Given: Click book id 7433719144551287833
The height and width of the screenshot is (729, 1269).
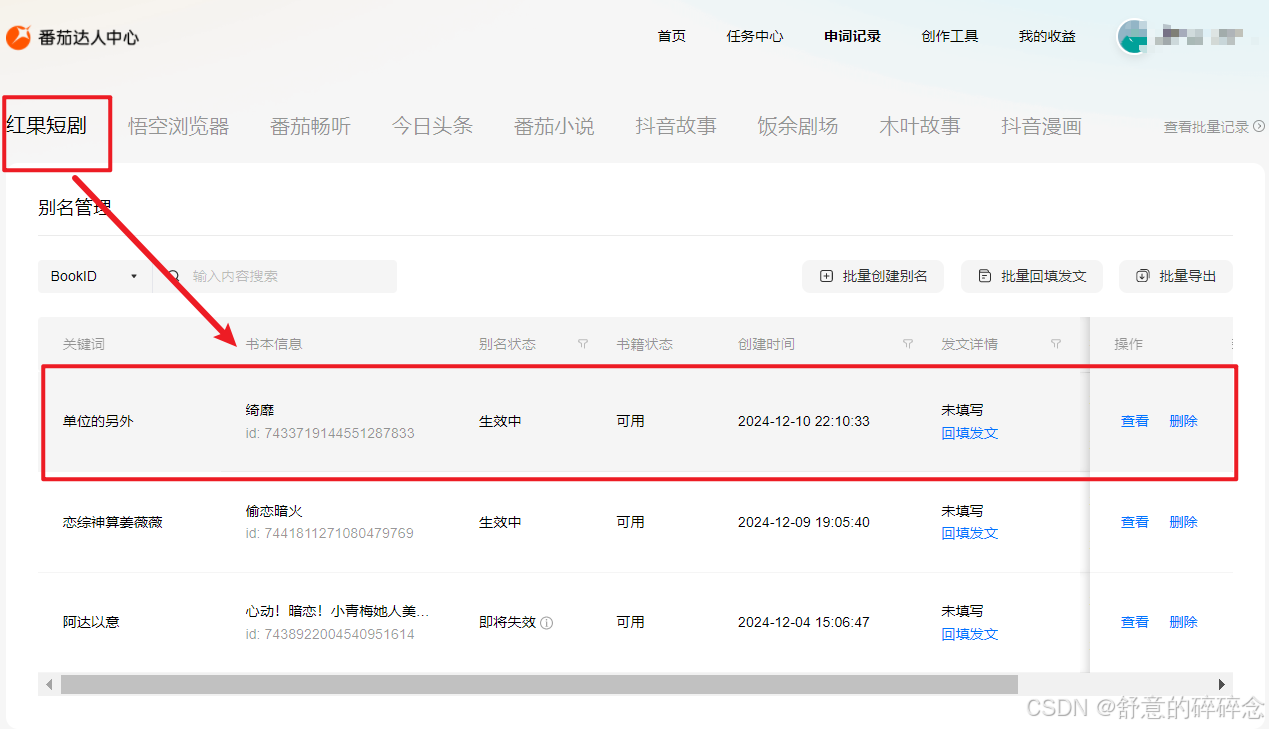Looking at the screenshot, I should (x=330, y=433).
